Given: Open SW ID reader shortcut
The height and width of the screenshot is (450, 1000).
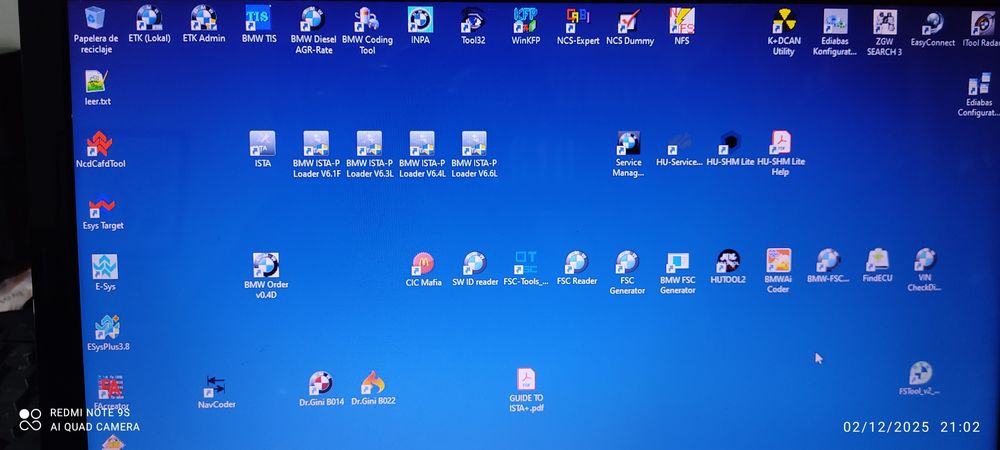Looking at the screenshot, I should pyautogui.click(x=475, y=268).
